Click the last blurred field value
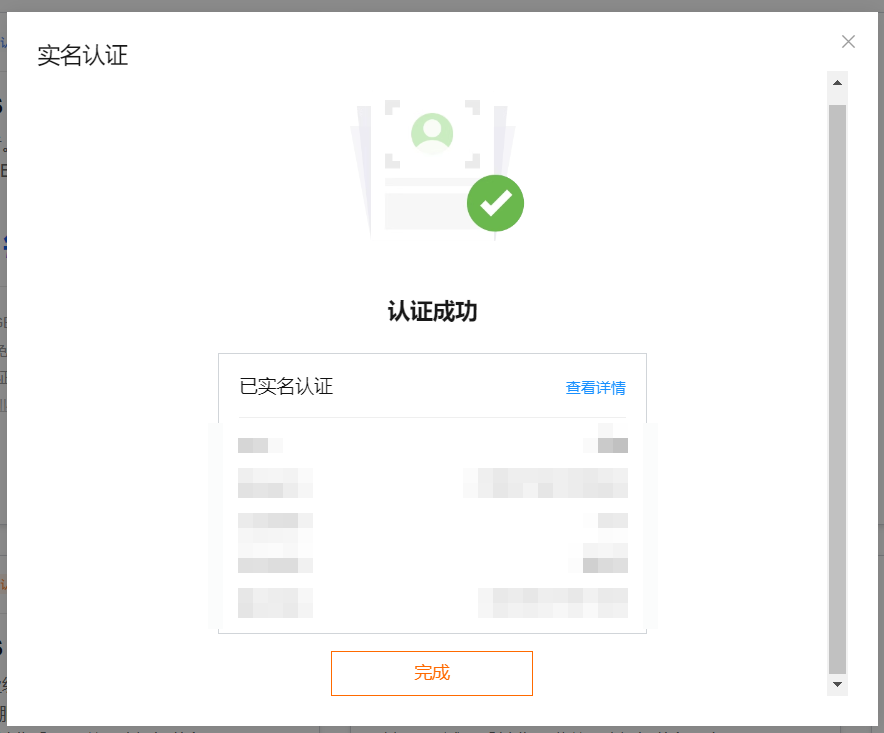The image size is (884, 733). click(553, 603)
